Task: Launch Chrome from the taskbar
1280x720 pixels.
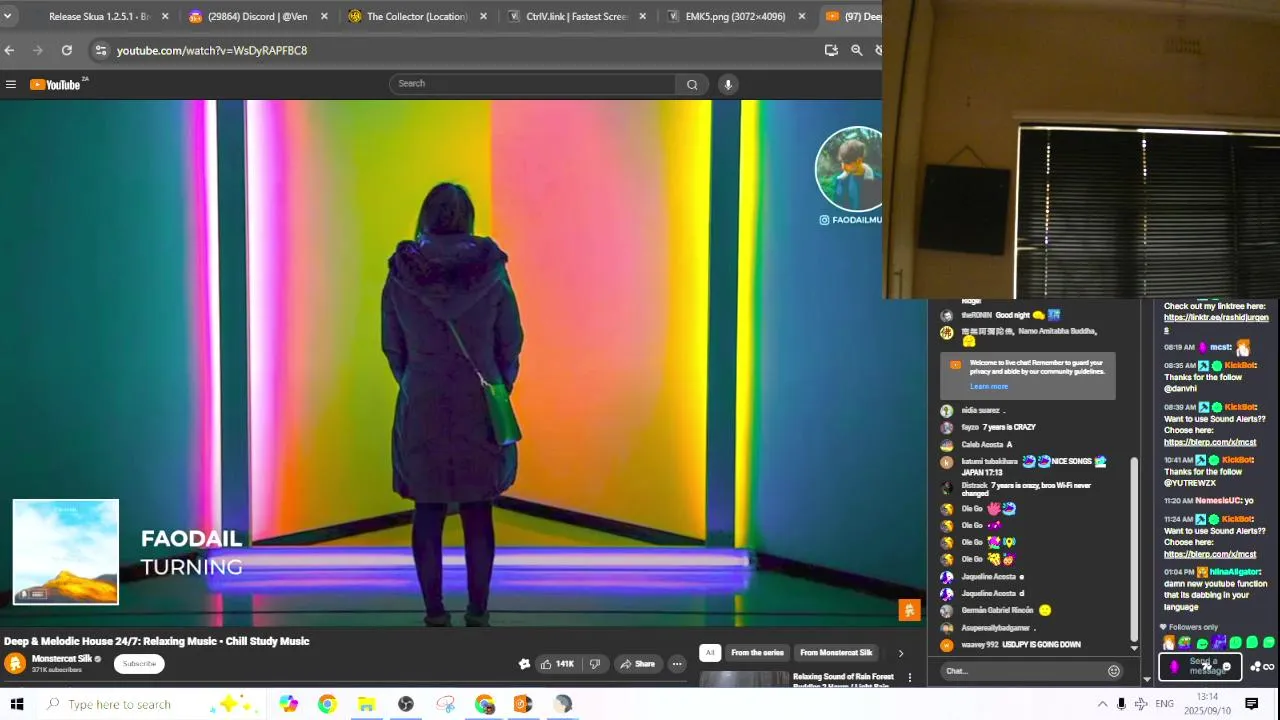Action: pyautogui.click(x=327, y=704)
